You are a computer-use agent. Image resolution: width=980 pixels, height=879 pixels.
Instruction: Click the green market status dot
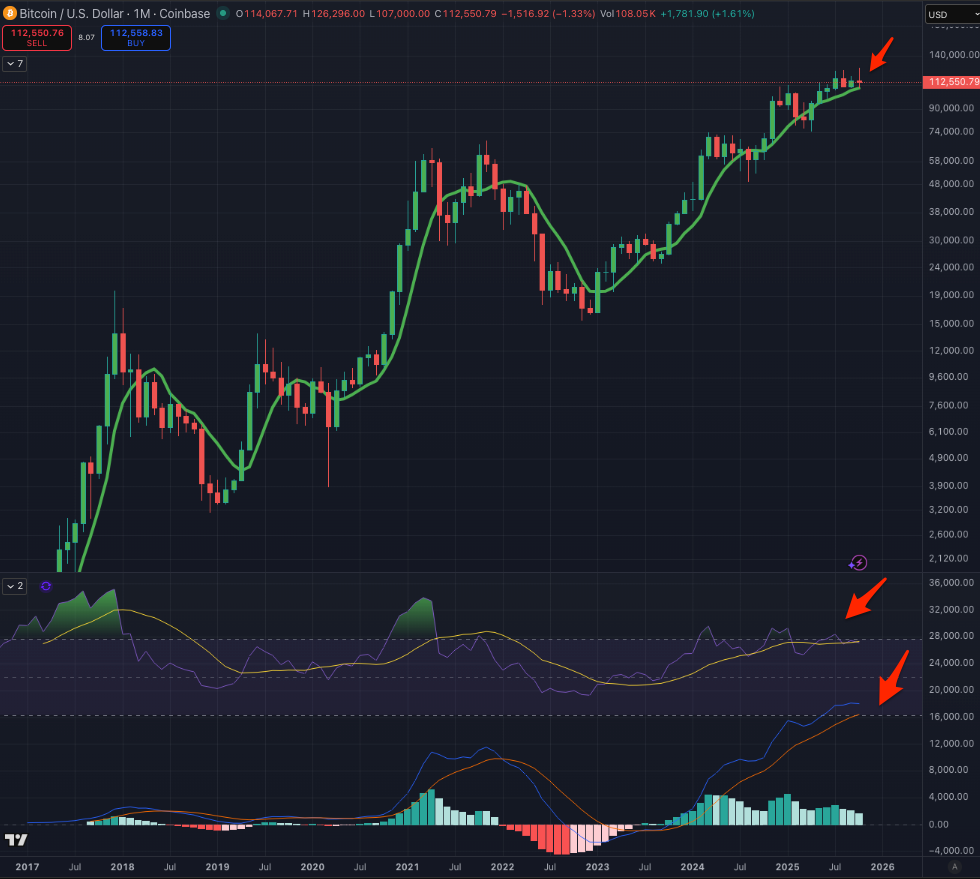(x=222, y=13)
